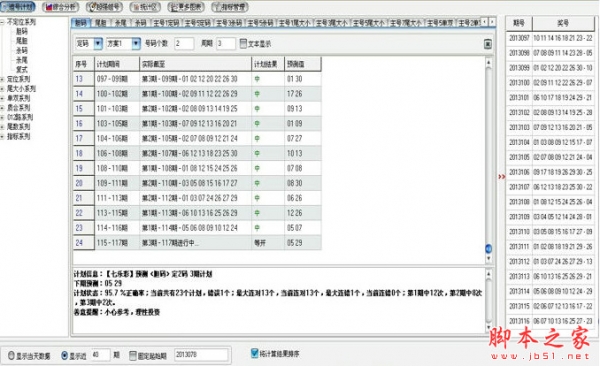Open the 更多图表 toolbar button

click(x=185, y=7)
